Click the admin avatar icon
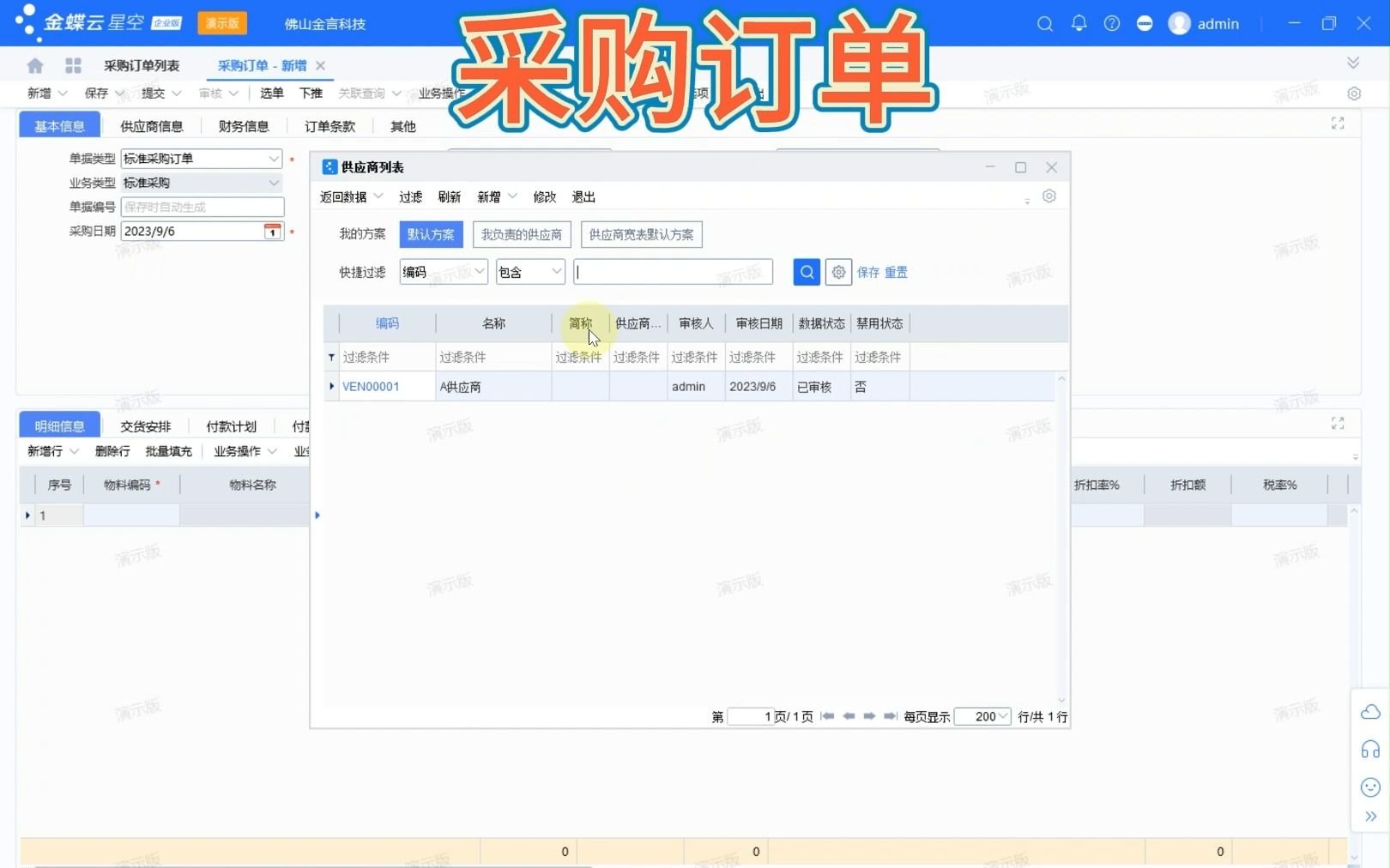Image resolution: width=1390 pixels, height=868 pixels. click(1179, 23)
